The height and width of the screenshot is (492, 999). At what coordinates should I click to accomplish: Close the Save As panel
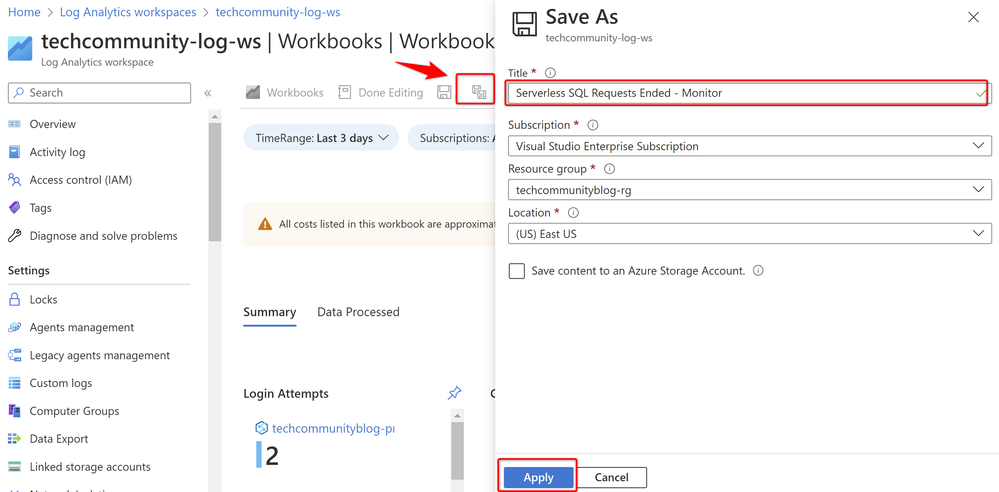pyautogui.click(x=974, y=18)
